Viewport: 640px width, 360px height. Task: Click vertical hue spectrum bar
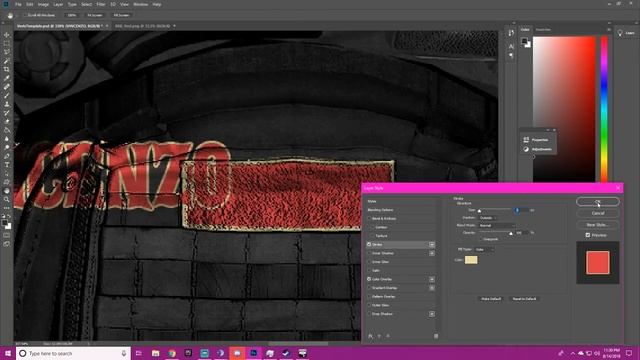604,109
